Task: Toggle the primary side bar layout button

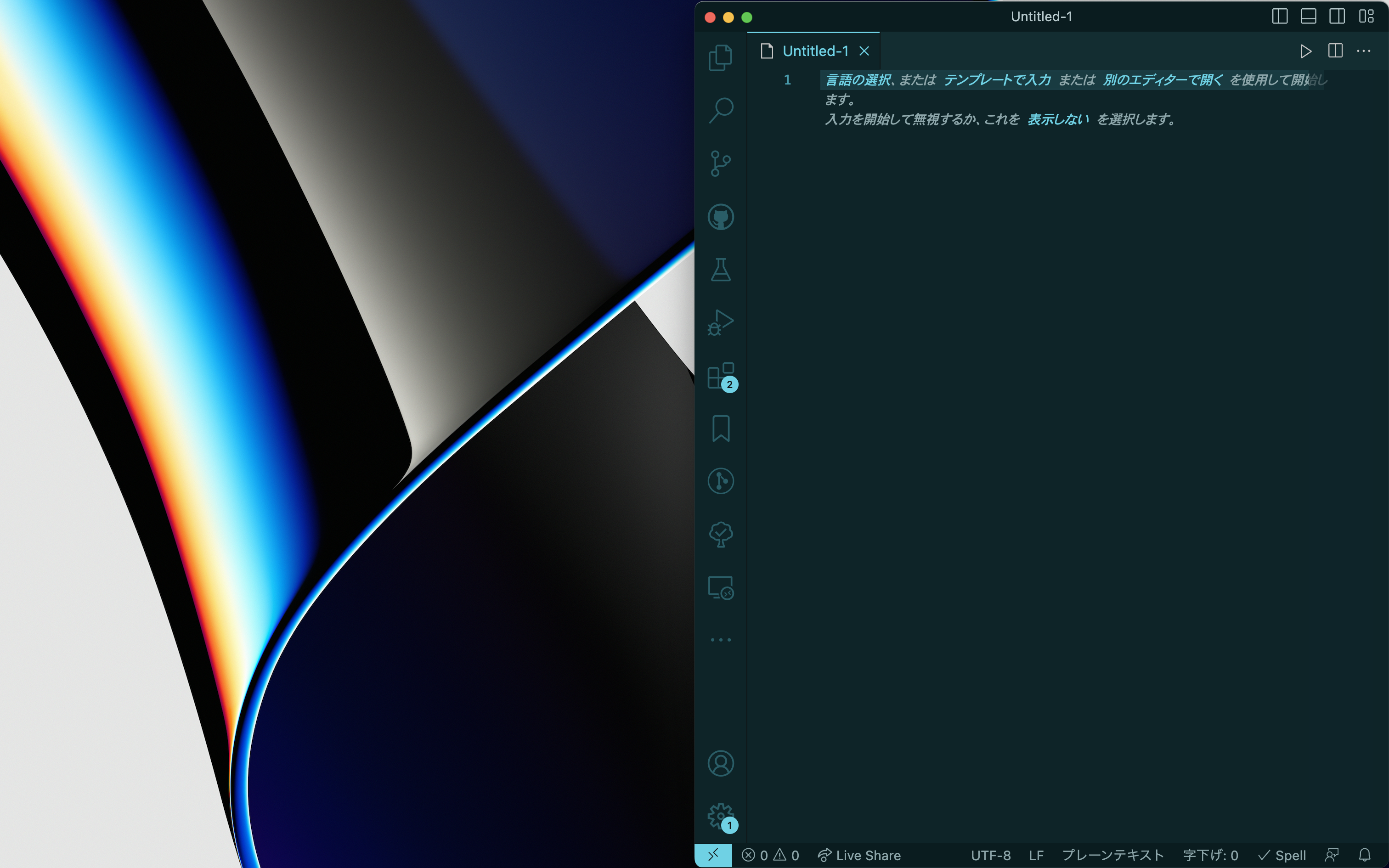Action: coord(1279,16)
